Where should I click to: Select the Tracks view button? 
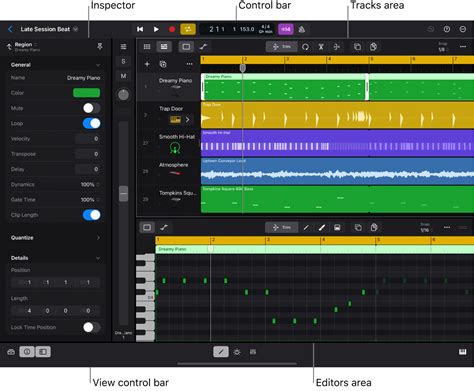pyautogui.click(x=164, y=47)
